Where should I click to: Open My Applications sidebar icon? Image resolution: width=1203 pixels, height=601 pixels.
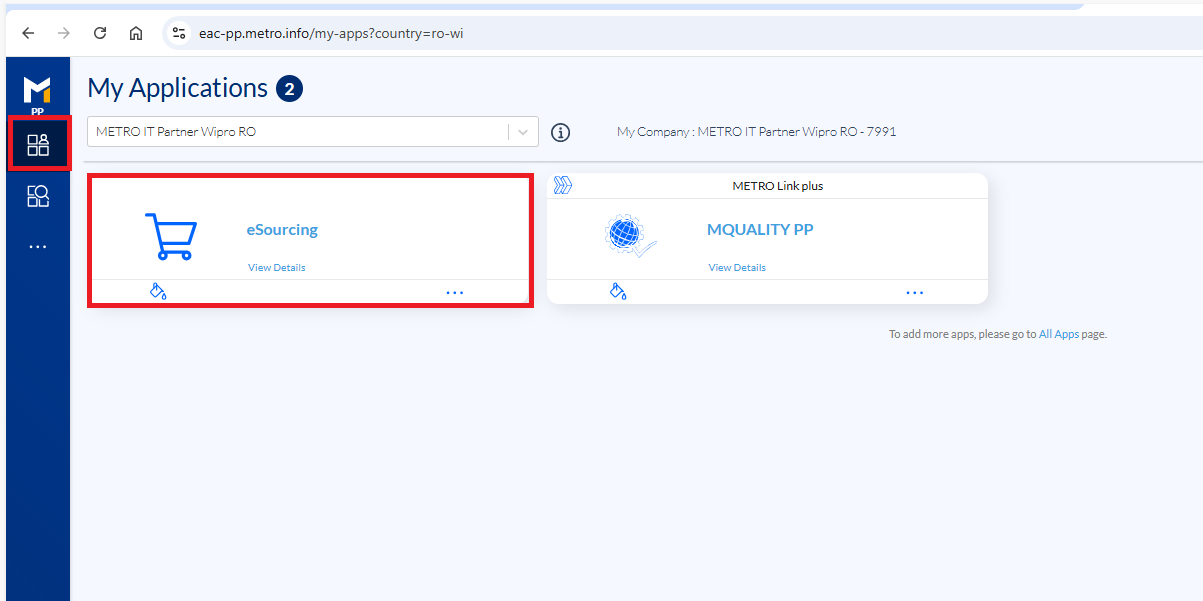click(x=38, y=145)
